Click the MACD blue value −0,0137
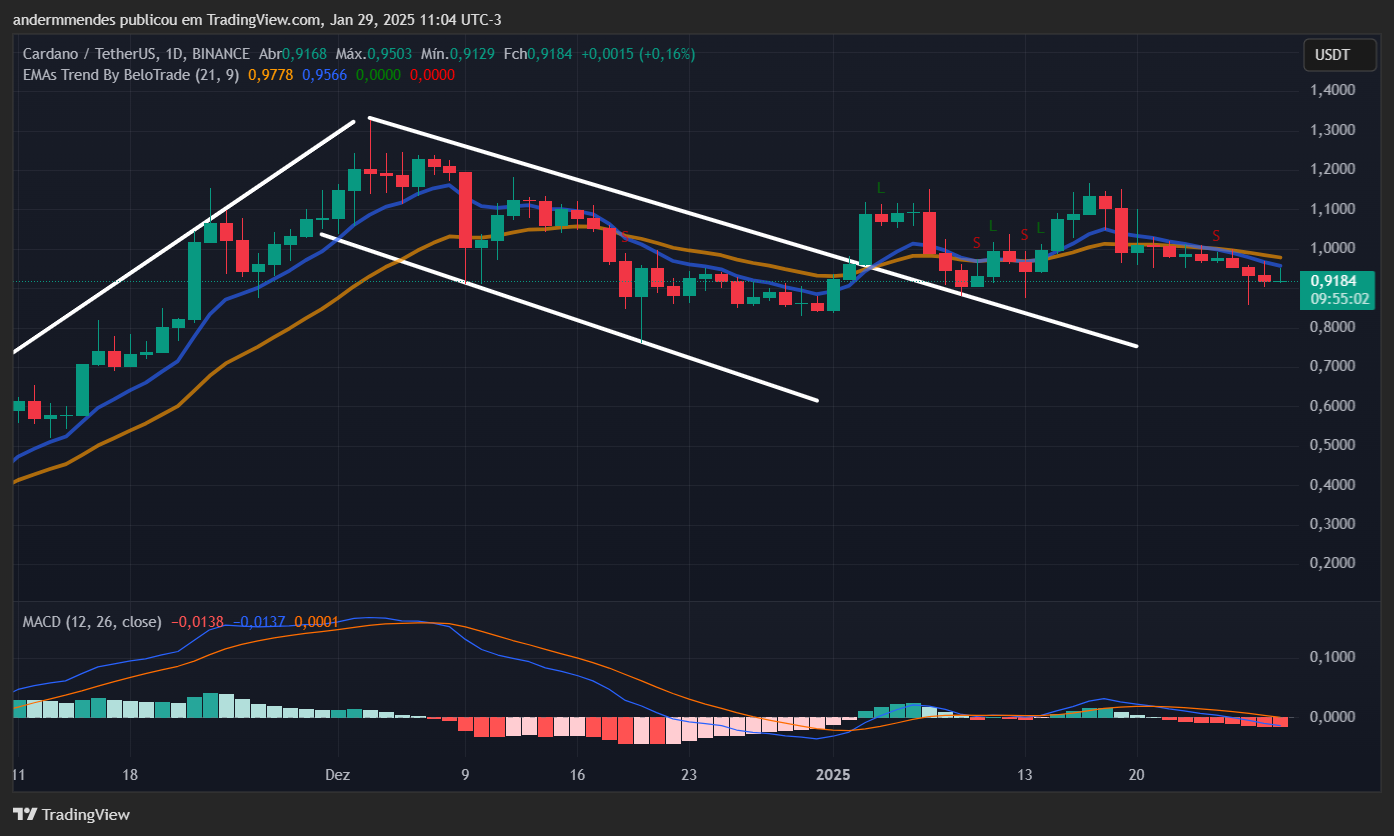 click(261, 621)
